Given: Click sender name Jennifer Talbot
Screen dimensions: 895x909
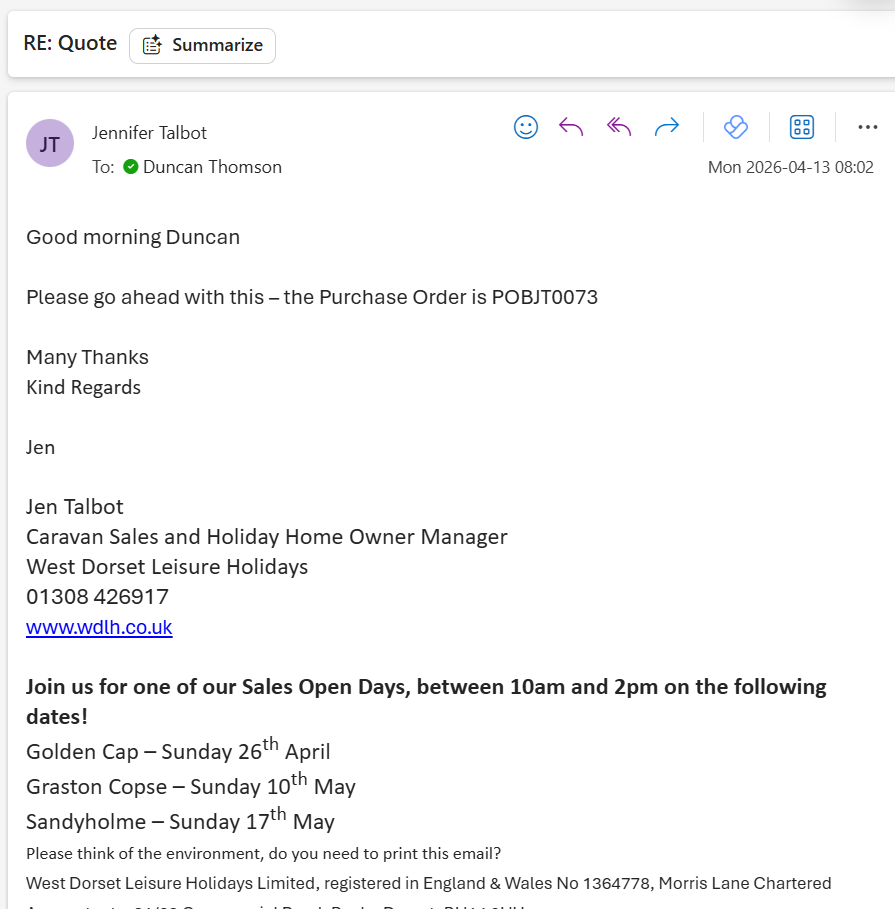Looking at the screenshot, I should (149, 133).
